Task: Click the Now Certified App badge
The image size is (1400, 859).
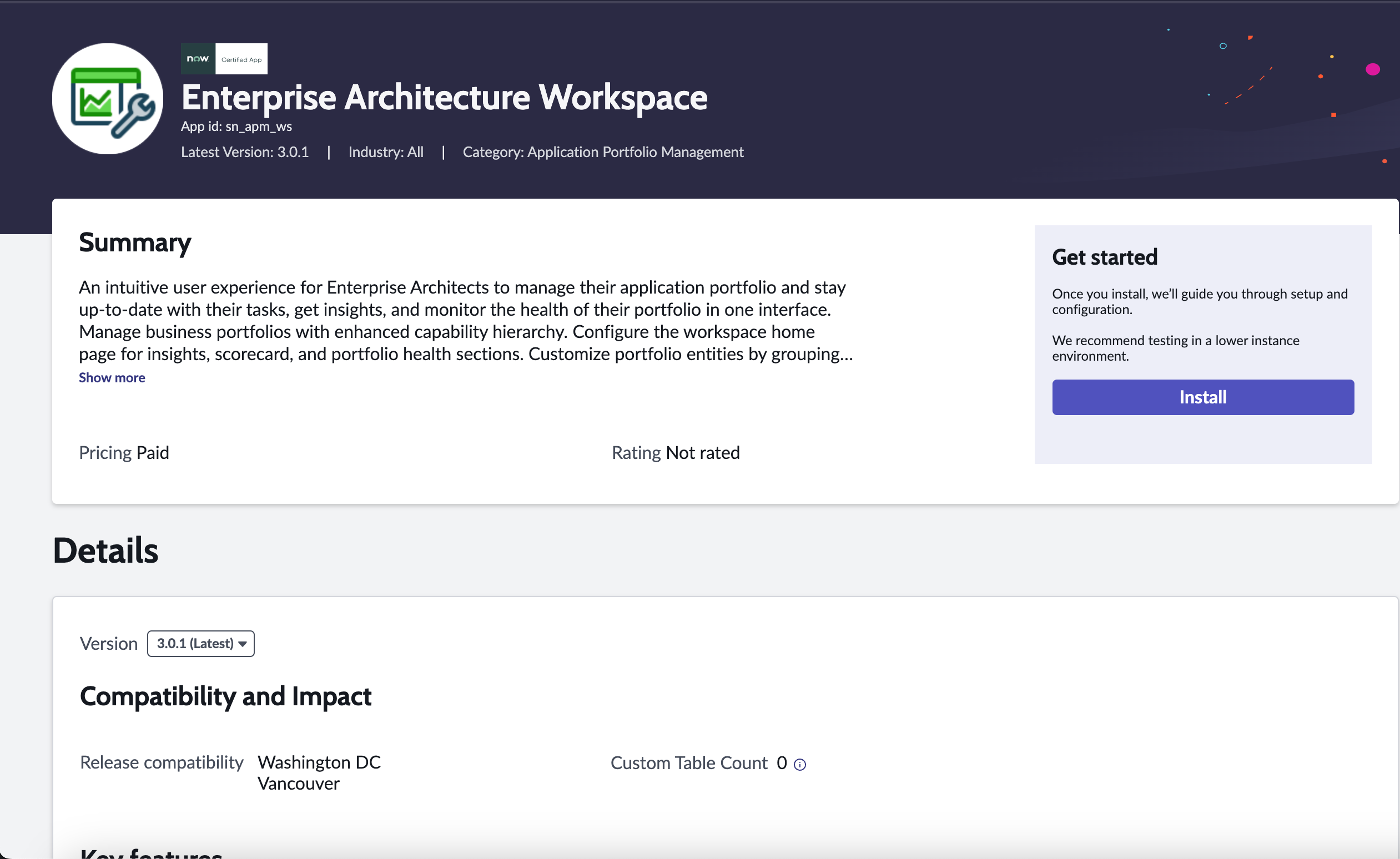Action: tap(224, 58)
